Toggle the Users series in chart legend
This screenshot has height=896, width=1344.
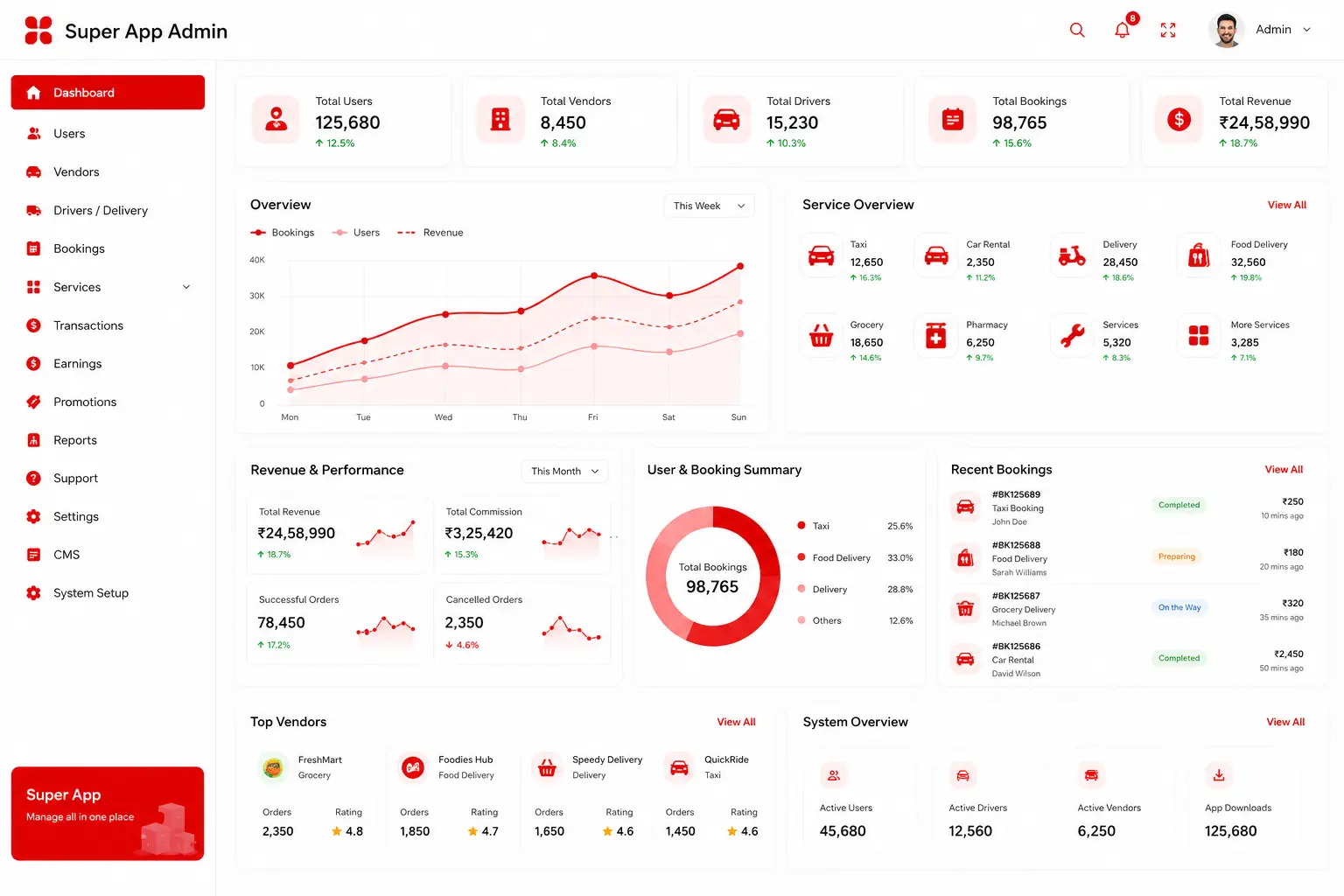click(356, 233)
